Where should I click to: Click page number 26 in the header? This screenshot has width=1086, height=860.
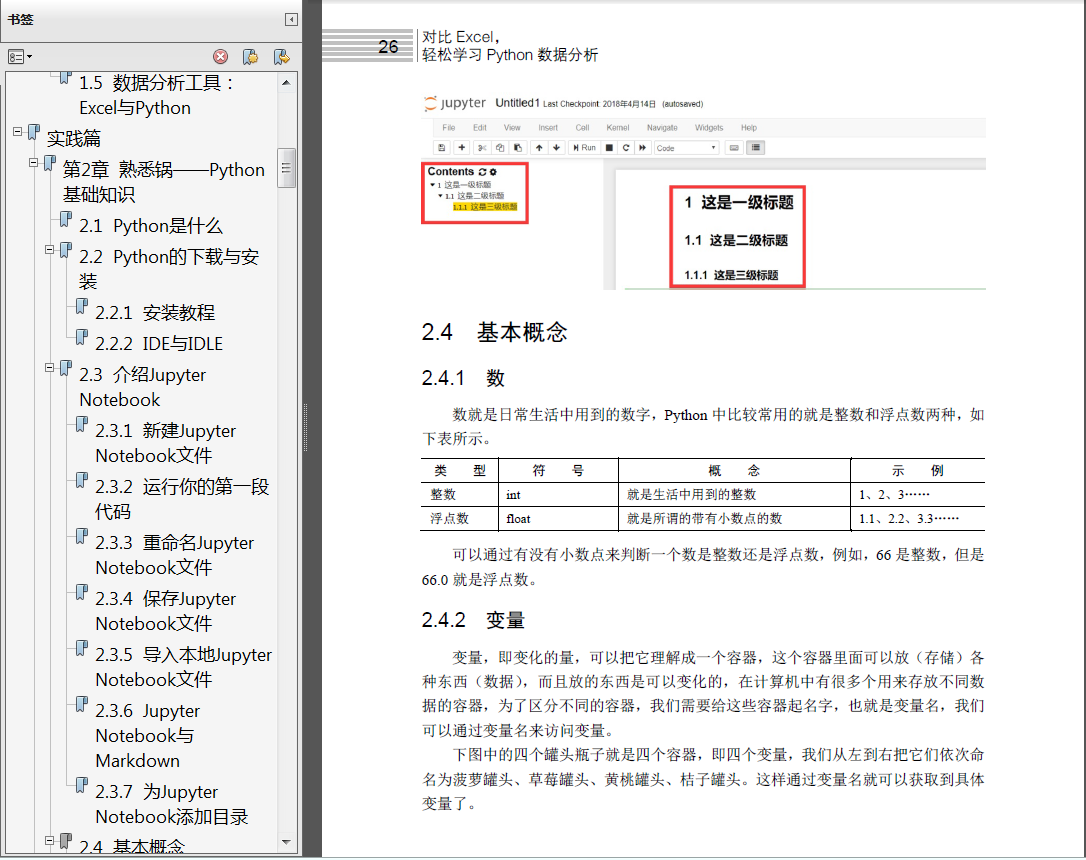click(x=388, y=47)
